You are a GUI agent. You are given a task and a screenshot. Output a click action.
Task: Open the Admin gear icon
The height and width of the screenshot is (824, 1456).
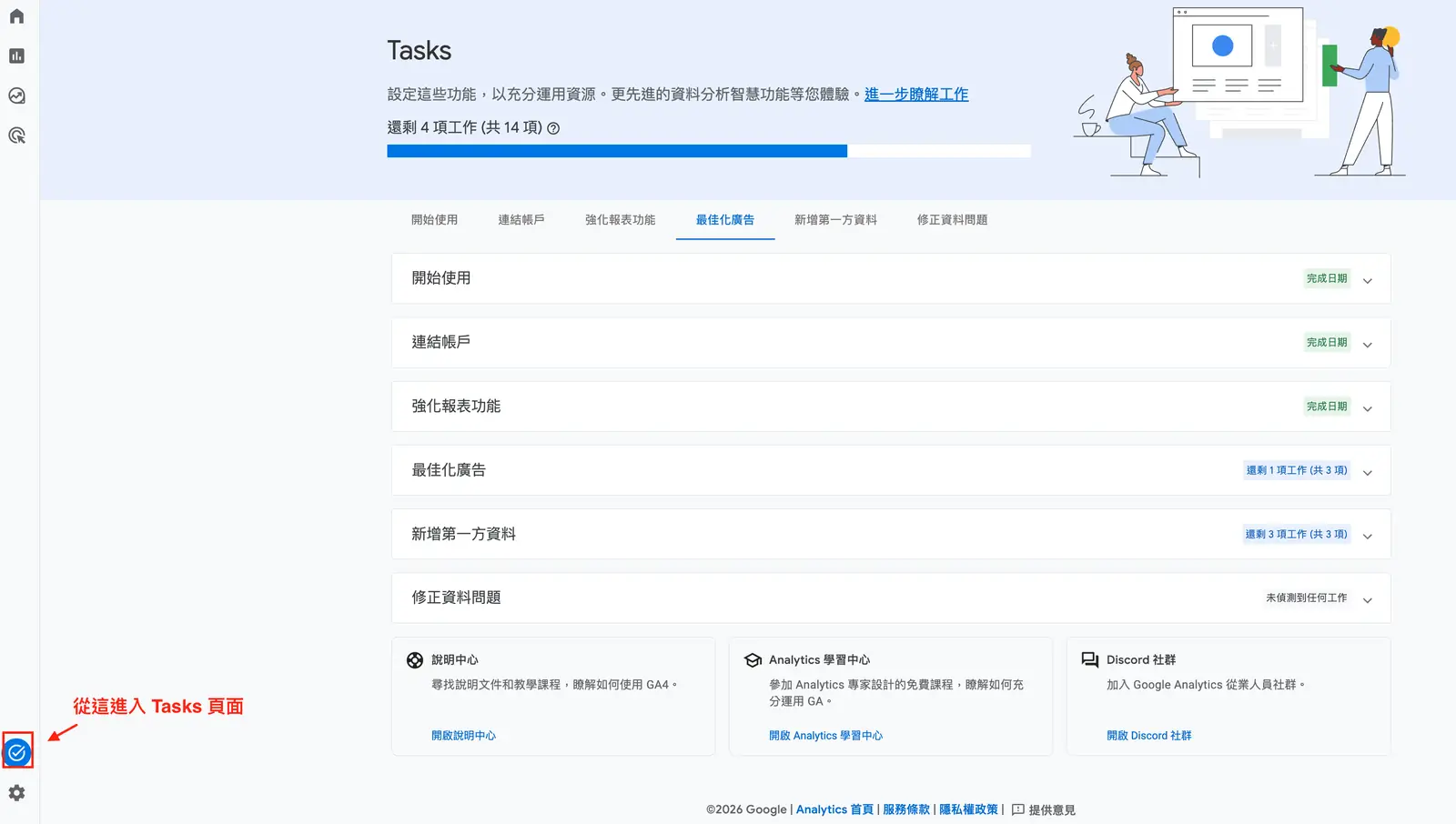[x=16, y=793]
